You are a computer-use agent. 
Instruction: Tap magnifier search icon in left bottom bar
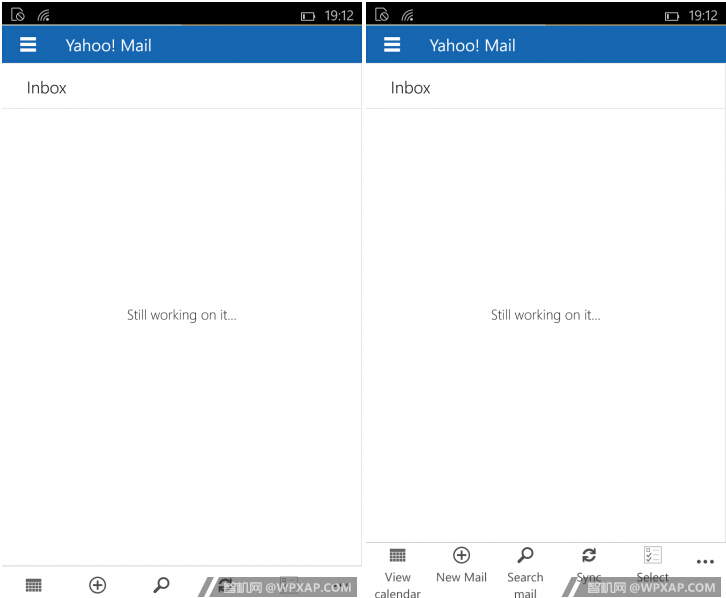(x=161, y=585)
